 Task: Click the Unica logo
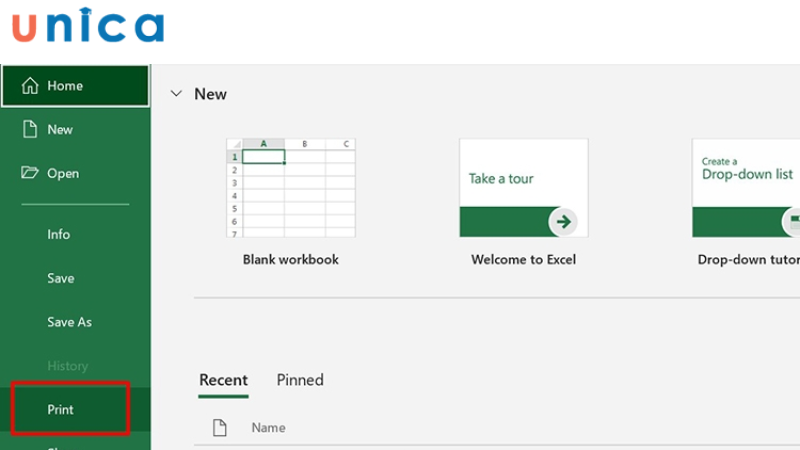pyautogui.click(x=88, y=27)
